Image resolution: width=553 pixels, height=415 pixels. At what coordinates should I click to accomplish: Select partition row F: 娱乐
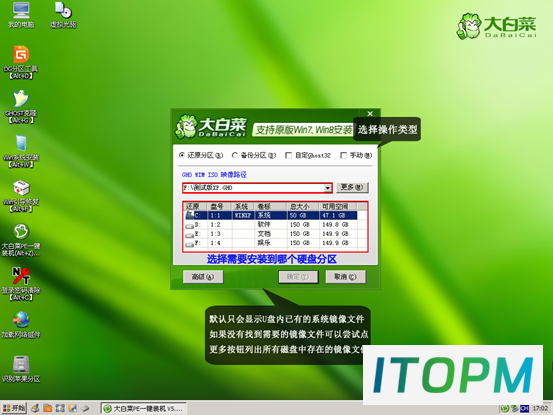click(271, 243)
